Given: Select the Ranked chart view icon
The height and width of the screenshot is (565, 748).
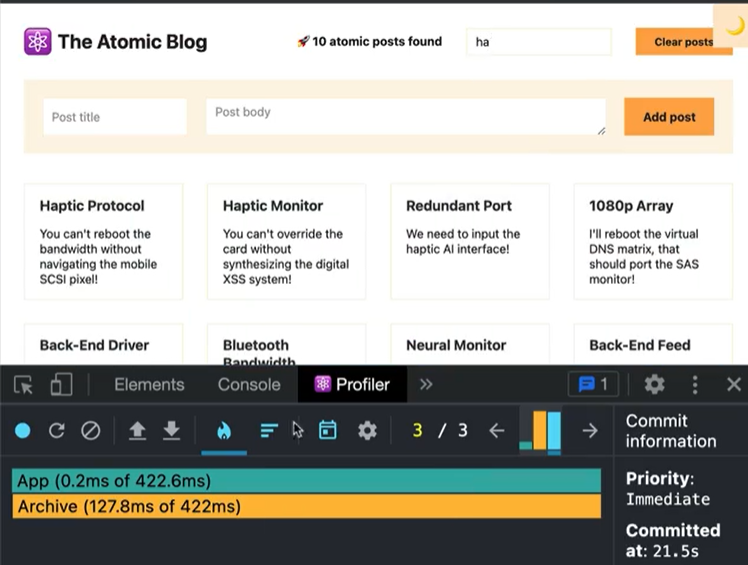Looking at the screenshot, I should [x=269, y=431].
